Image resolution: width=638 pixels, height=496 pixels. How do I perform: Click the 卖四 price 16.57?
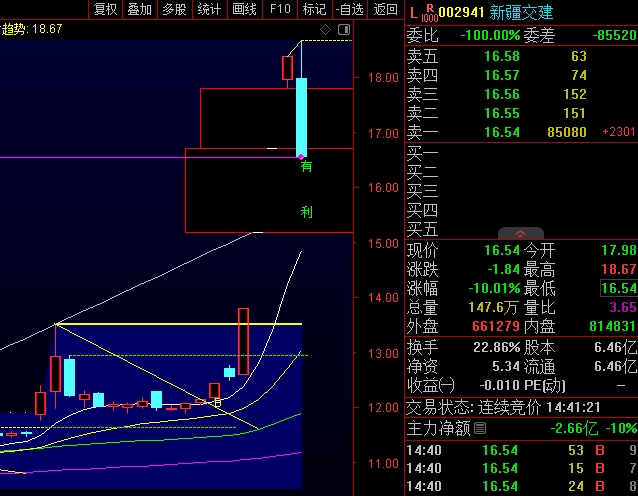[x=502, y=75]
